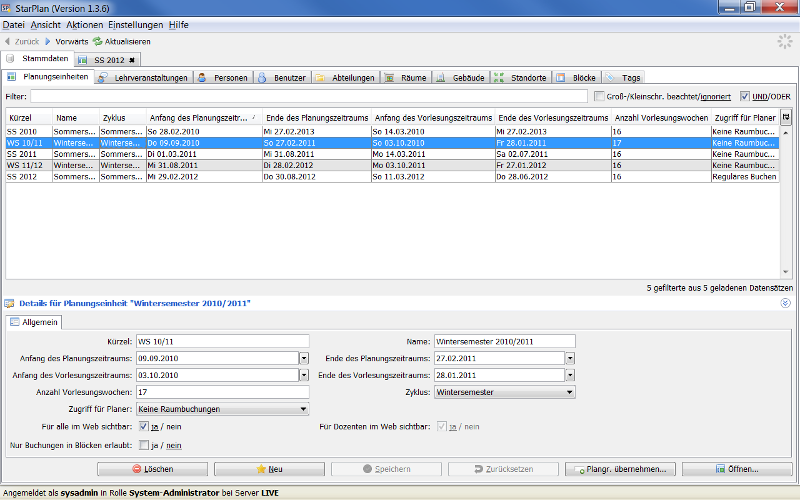Select the SS 2011 table row

pos(392,154)
